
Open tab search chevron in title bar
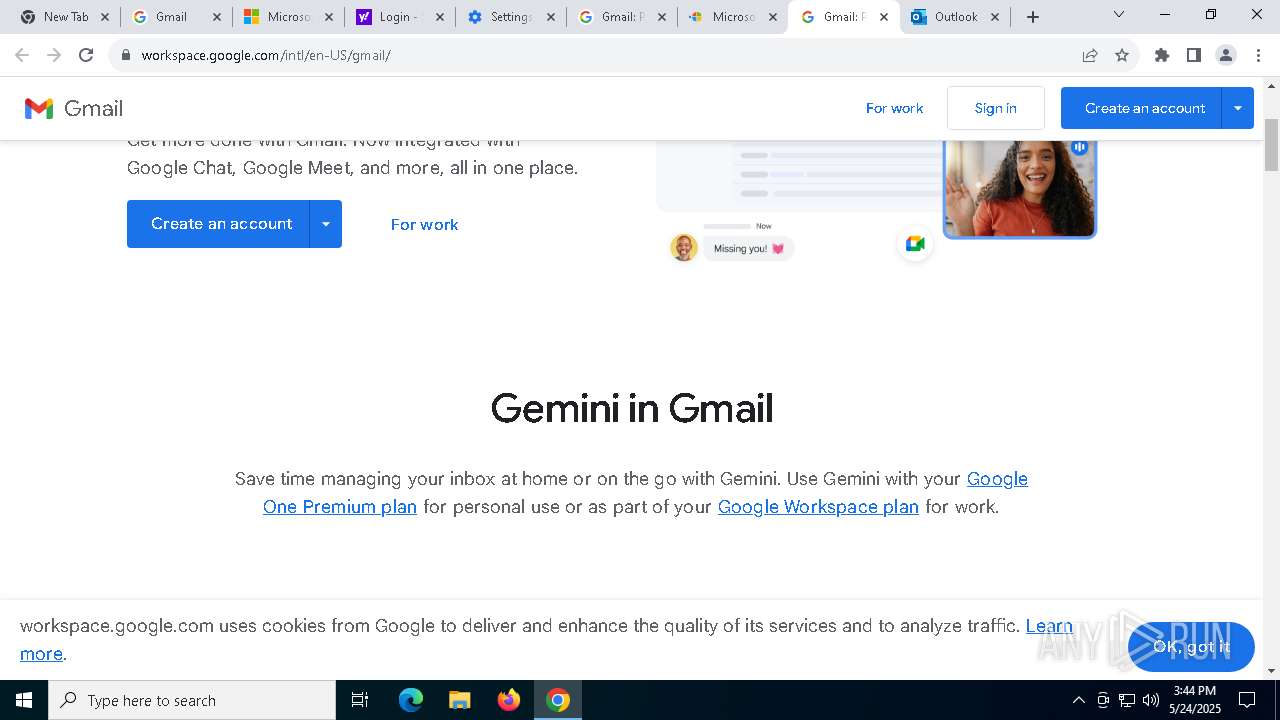click(x=1119, y=14)
